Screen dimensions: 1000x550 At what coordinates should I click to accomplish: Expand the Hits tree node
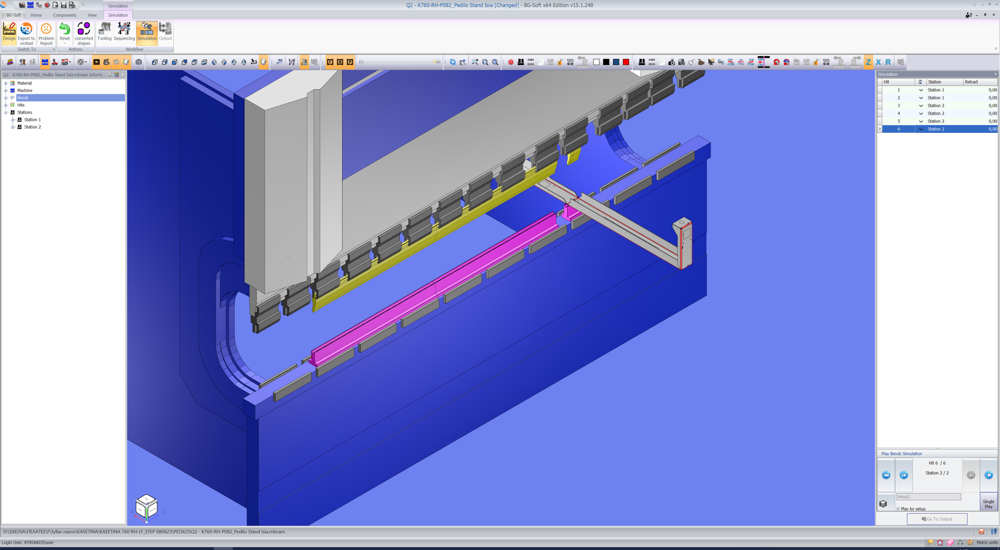tap(6, 105)
